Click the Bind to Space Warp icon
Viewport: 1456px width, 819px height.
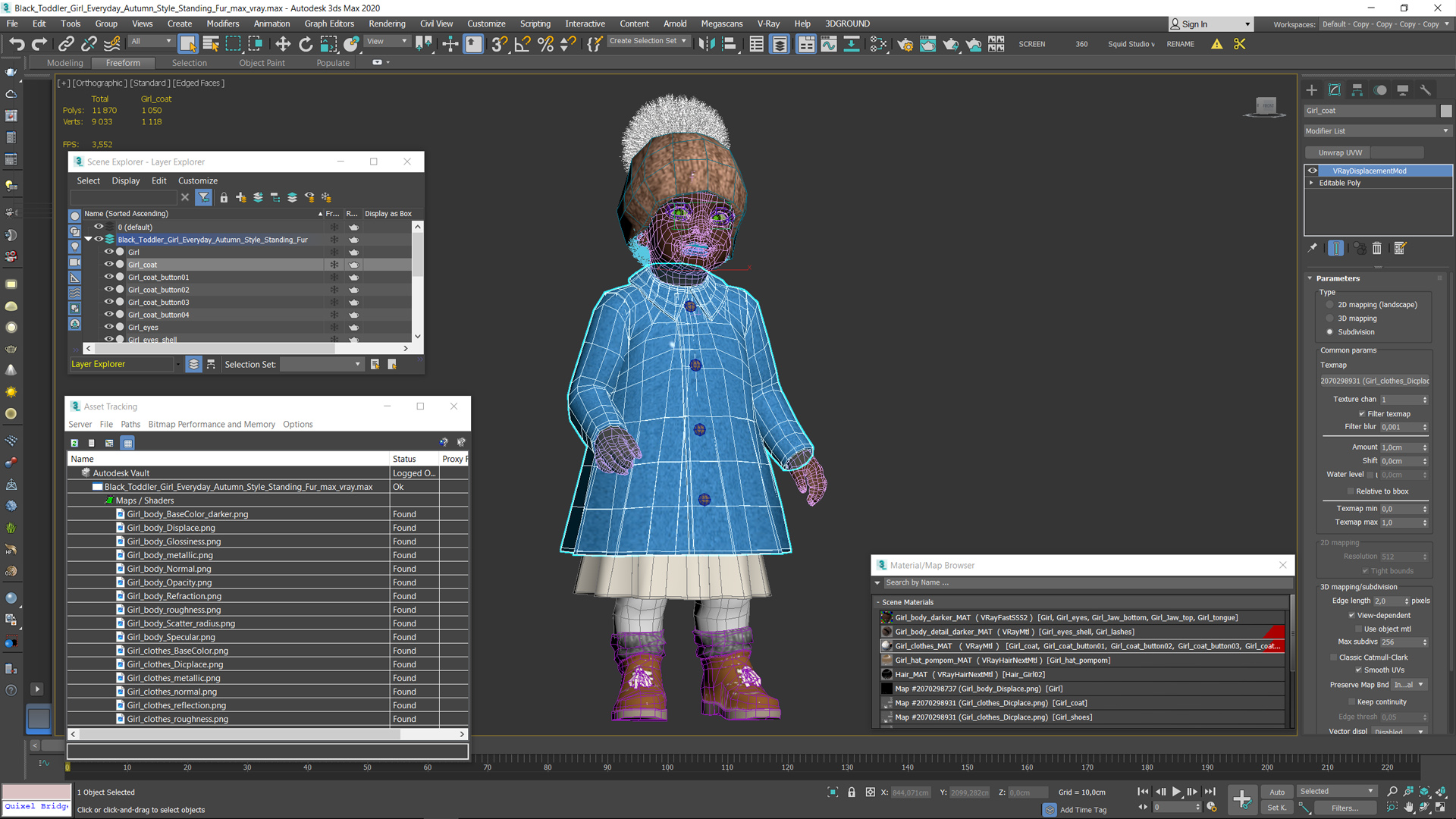[111, 44]
